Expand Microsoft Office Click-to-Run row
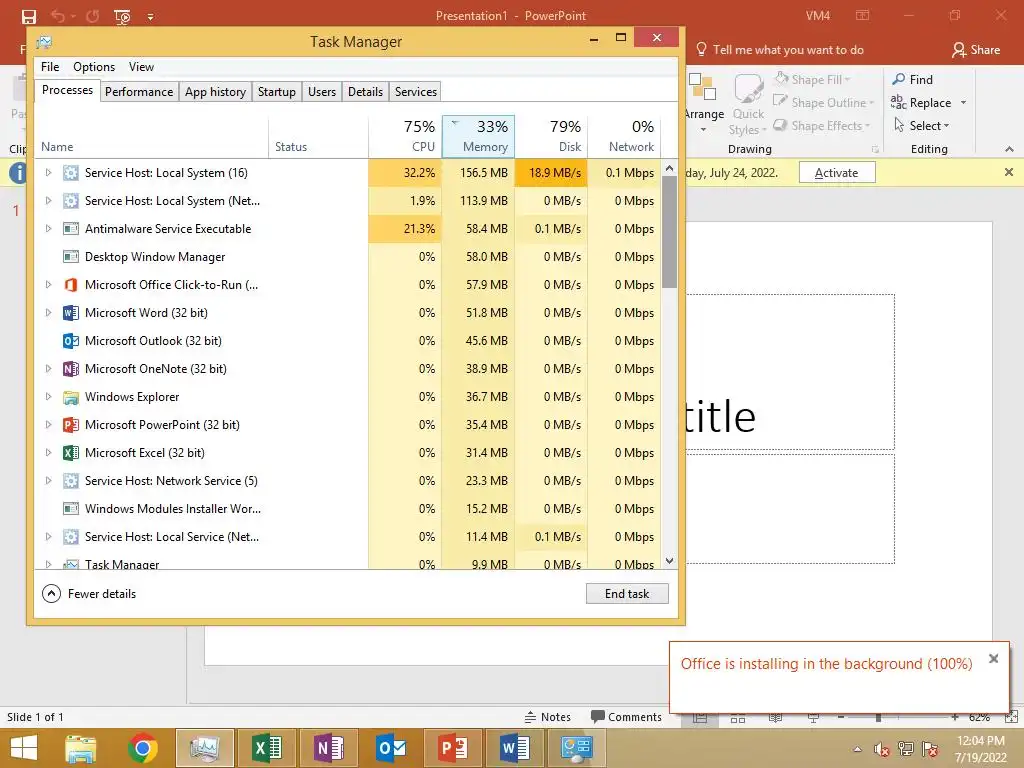Screen dimensions: 1024x768 [x=48, y=285]
